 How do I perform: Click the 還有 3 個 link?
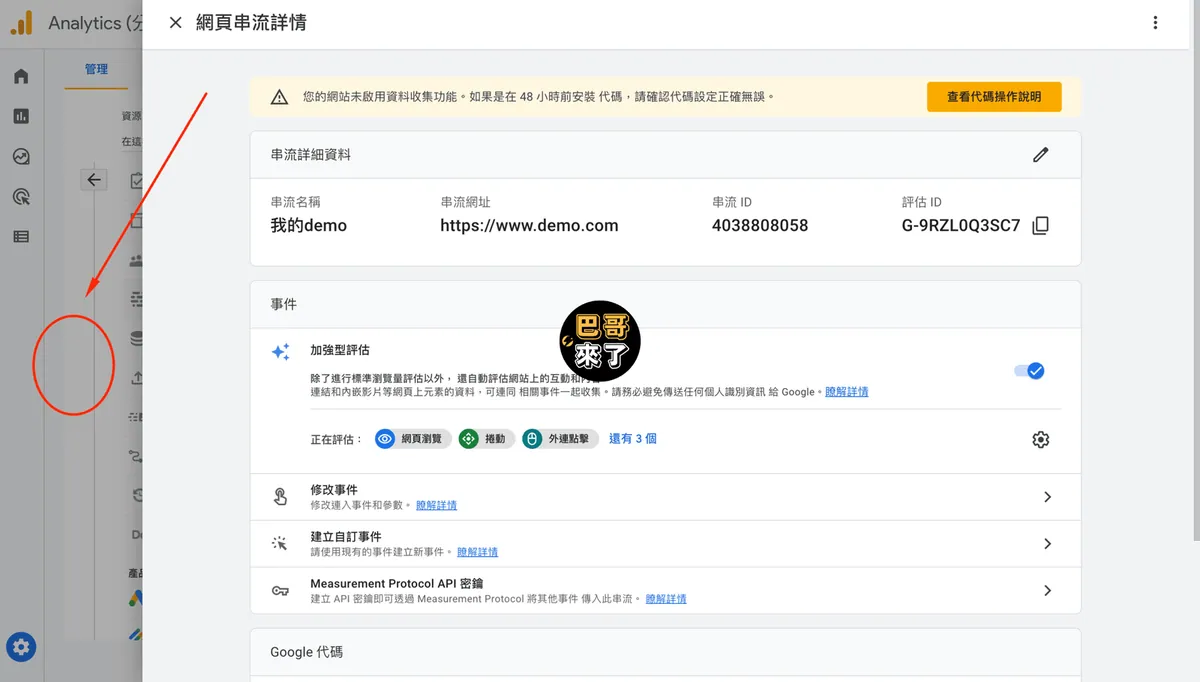[633, 439]
